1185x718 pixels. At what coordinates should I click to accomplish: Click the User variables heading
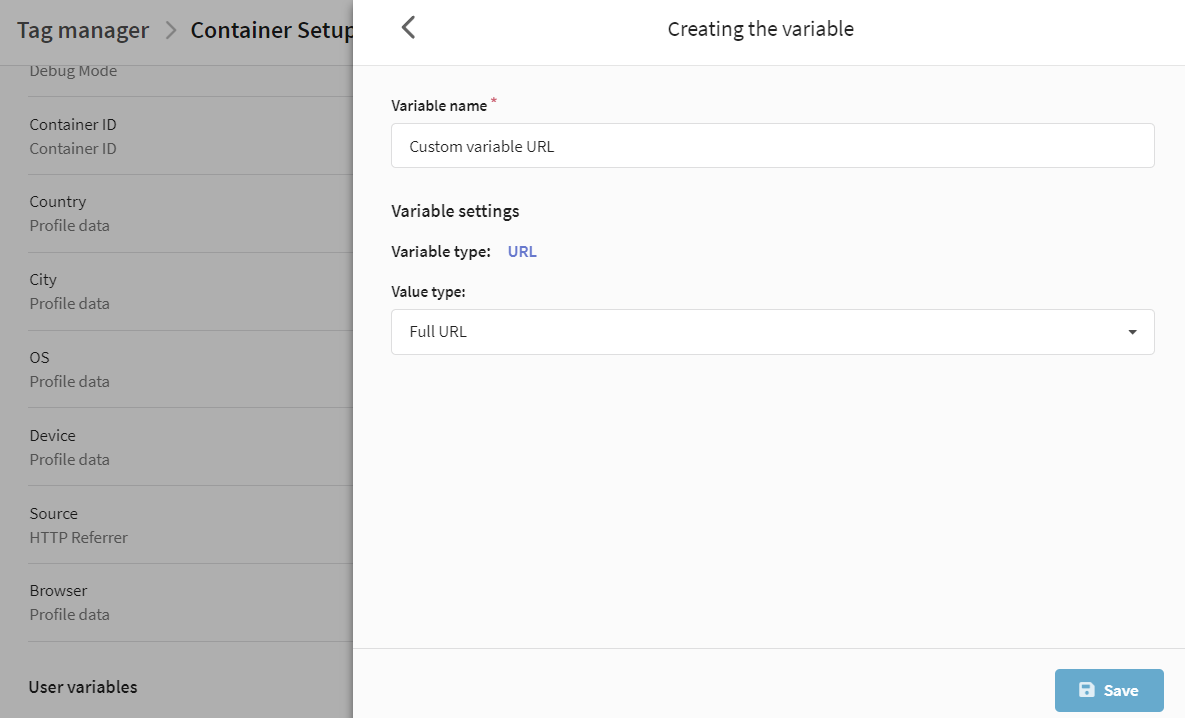tap(83, 687)
